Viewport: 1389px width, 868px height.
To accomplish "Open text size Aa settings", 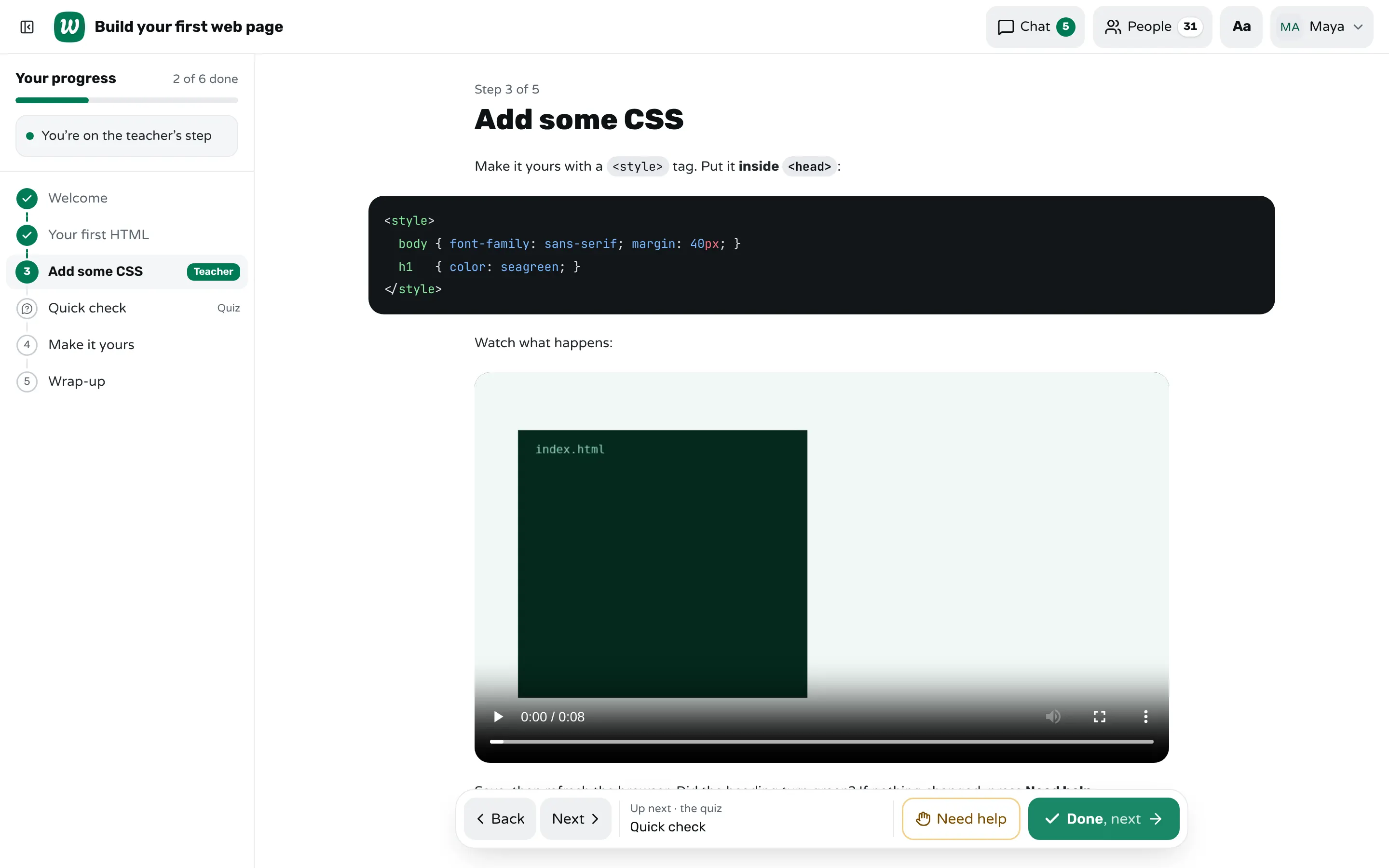I will pyautogui.click(x=1241, y=27).
